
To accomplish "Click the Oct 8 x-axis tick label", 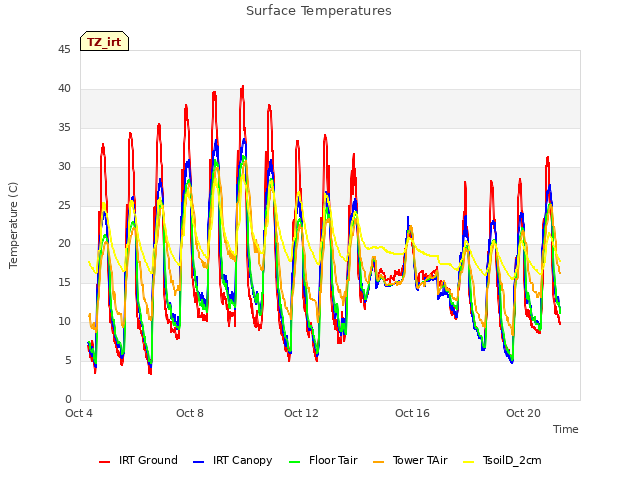I will (x=190, y=413).
